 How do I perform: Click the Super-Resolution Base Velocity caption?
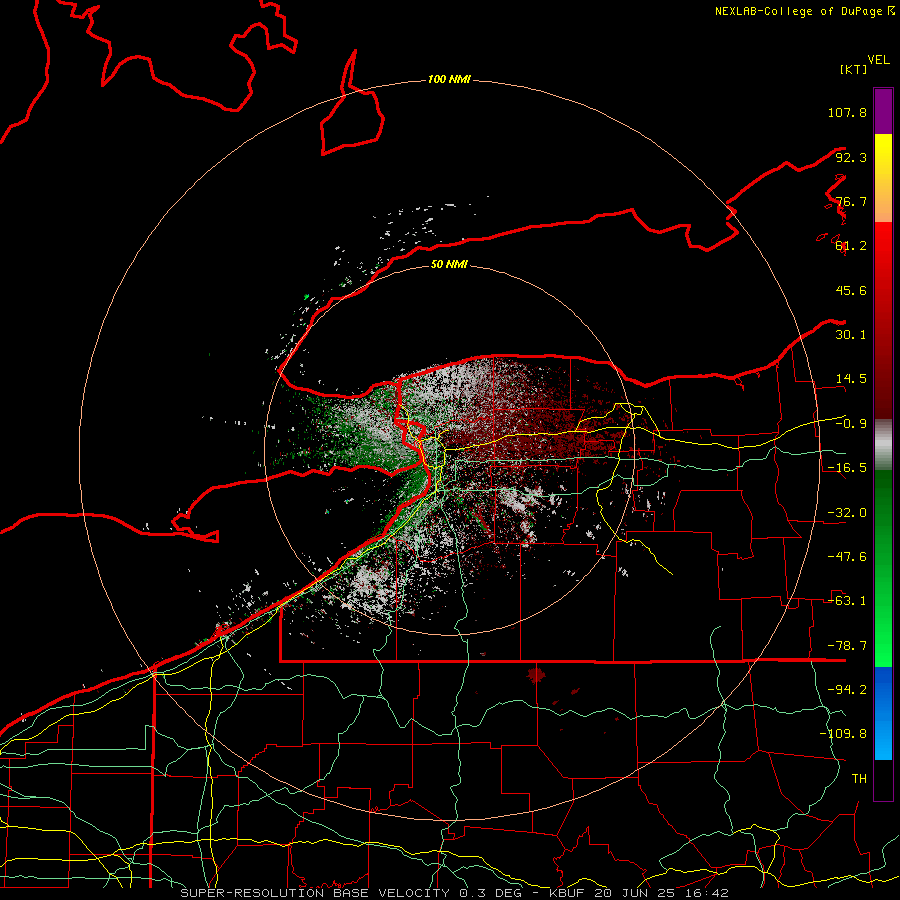tap(455, 893)
